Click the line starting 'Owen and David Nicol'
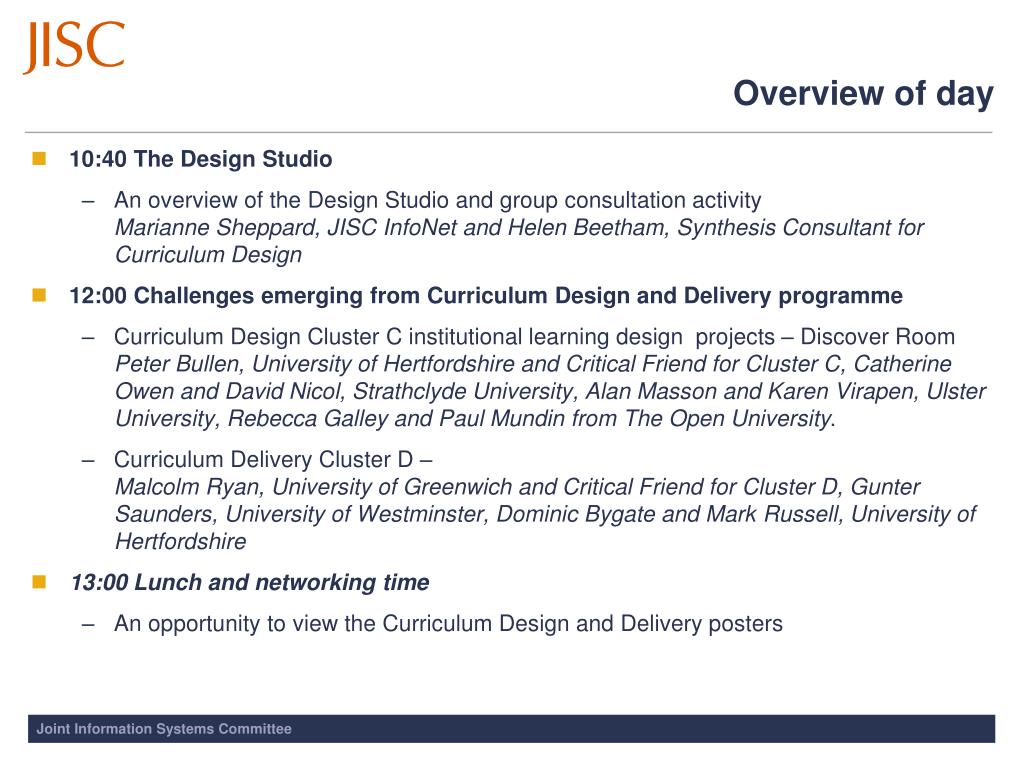 click(550, 391)
